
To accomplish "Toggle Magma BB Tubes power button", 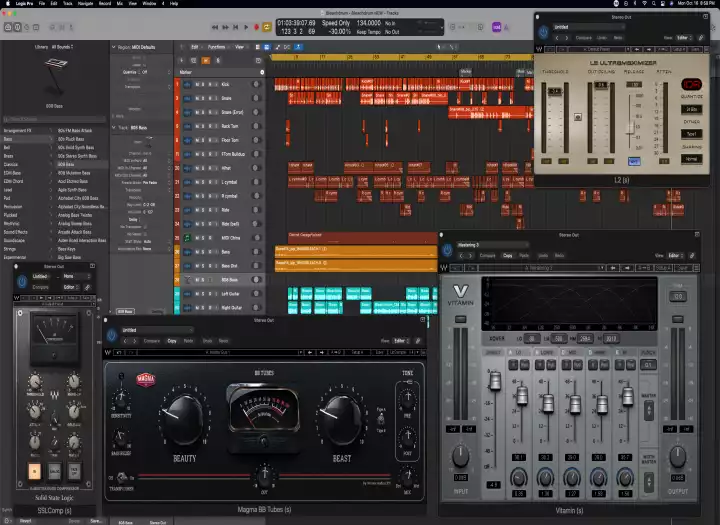I will (112, 335).
